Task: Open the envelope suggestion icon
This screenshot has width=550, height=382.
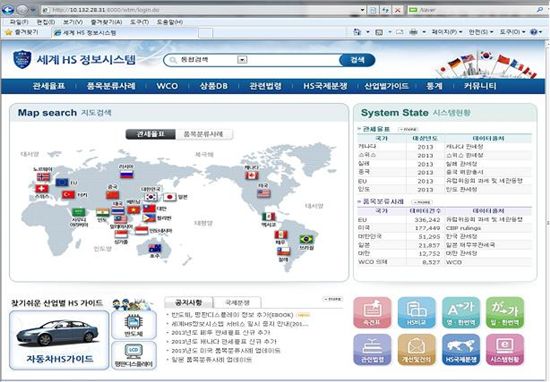Action: (x=416, y=349)
